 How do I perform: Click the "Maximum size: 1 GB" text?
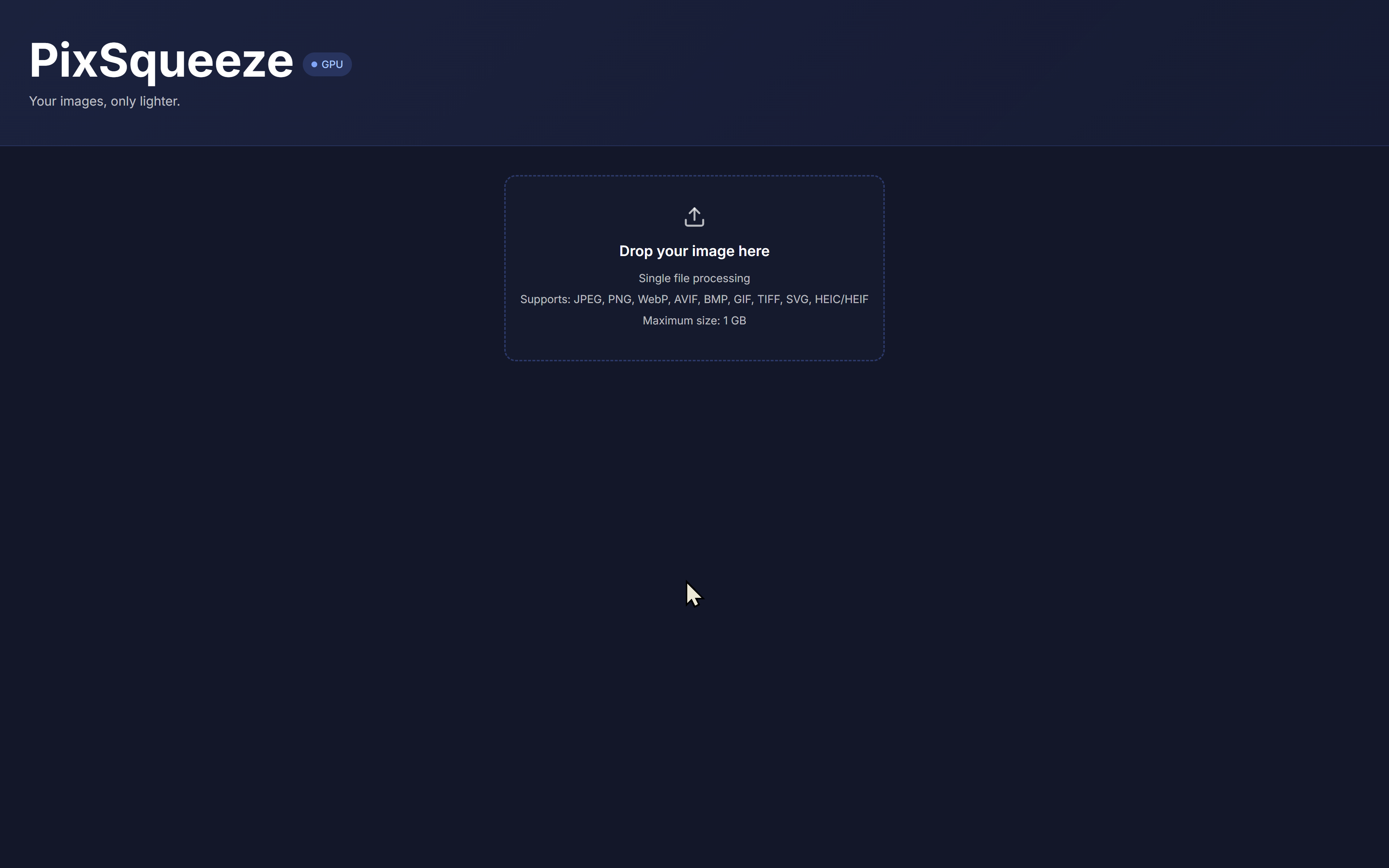coord(694,320)
